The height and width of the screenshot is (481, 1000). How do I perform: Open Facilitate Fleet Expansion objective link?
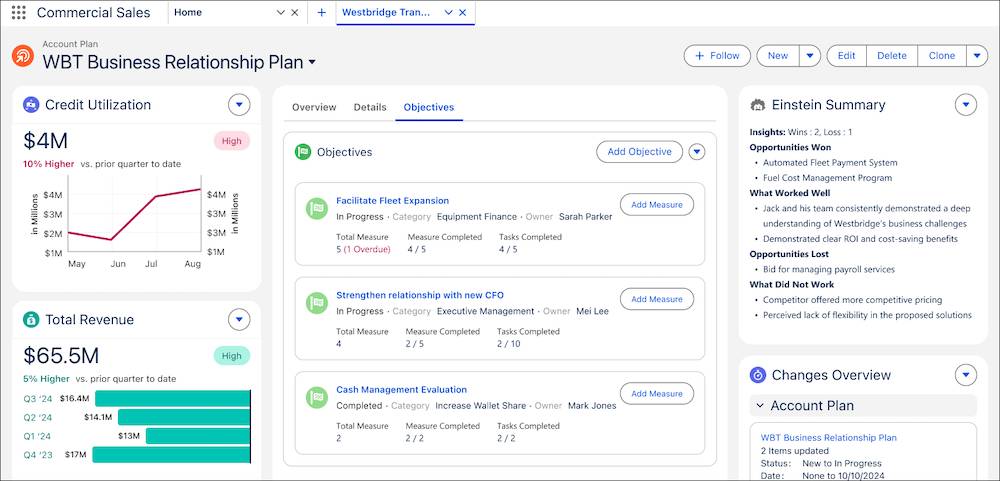click(392, 200)
